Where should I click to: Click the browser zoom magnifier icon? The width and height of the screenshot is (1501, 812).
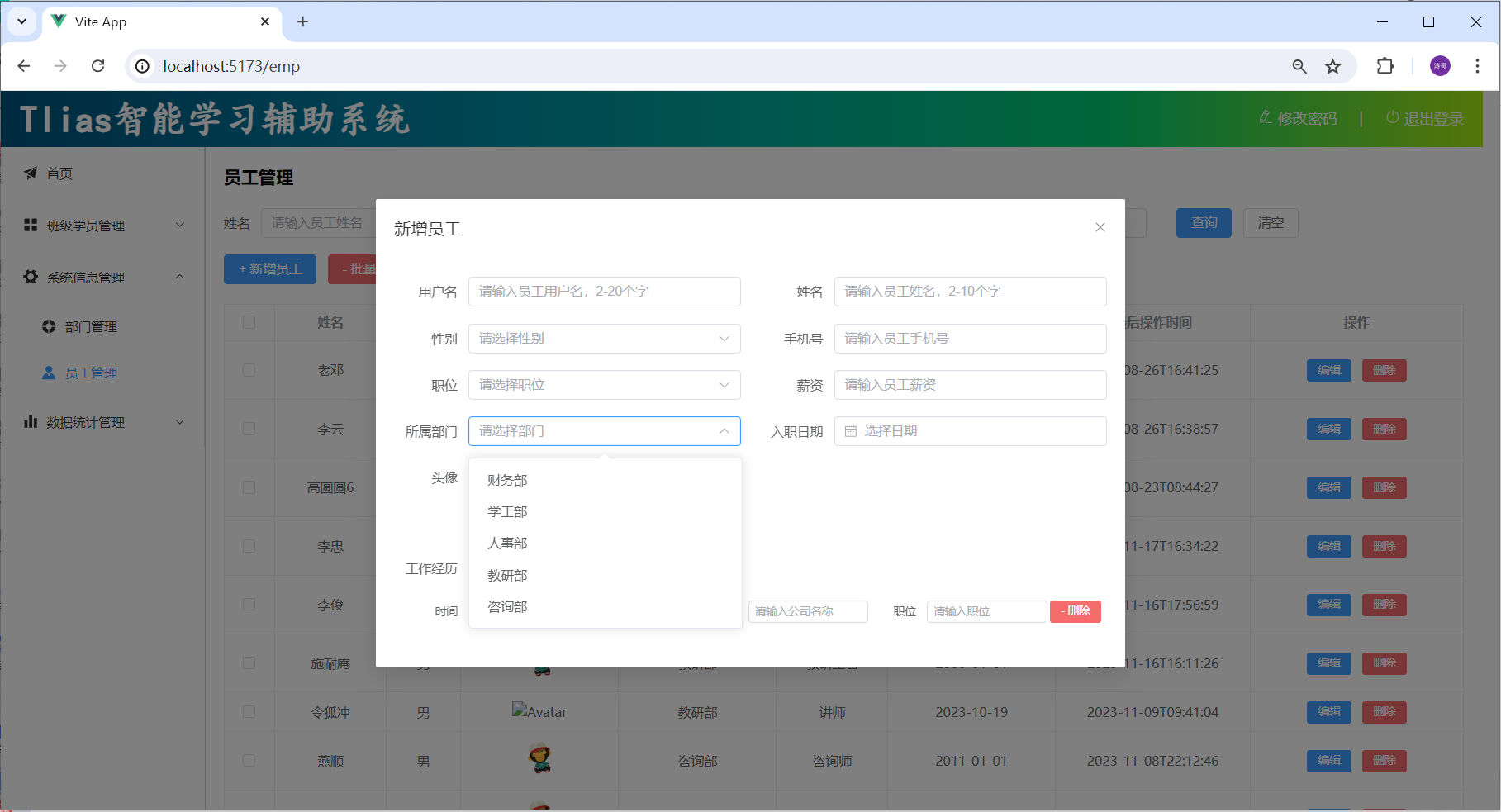(1299, 66)
